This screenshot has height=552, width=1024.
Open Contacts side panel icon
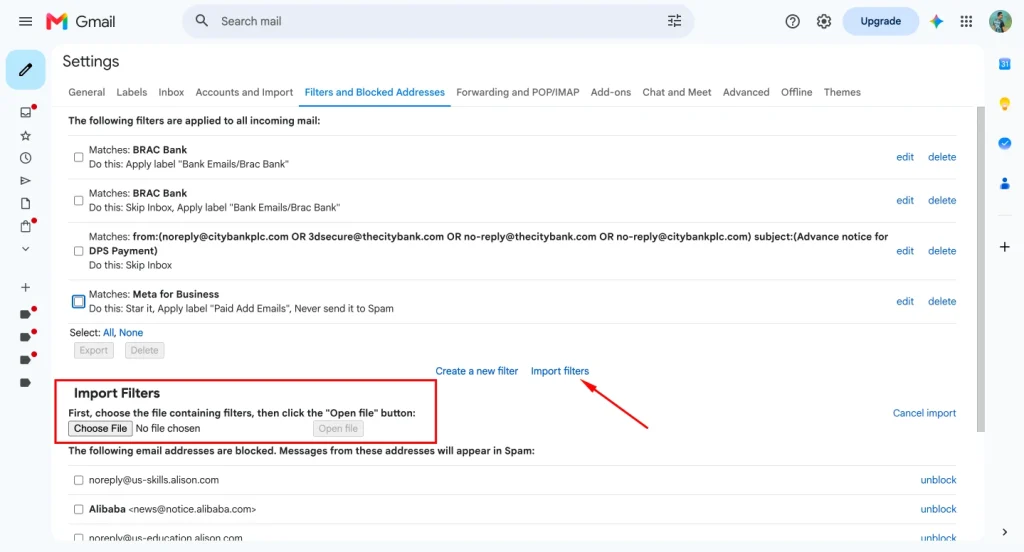(1004, 184)
